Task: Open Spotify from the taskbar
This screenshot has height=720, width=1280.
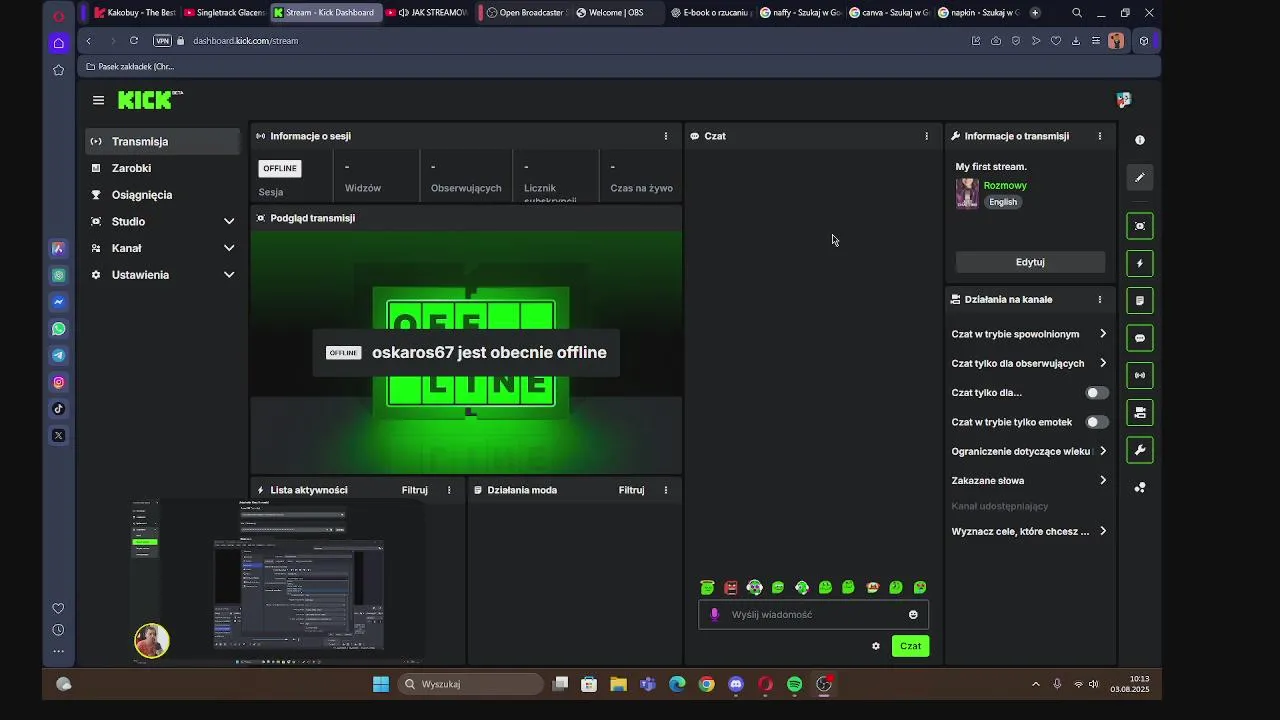Action: click(x=794, y=684)
